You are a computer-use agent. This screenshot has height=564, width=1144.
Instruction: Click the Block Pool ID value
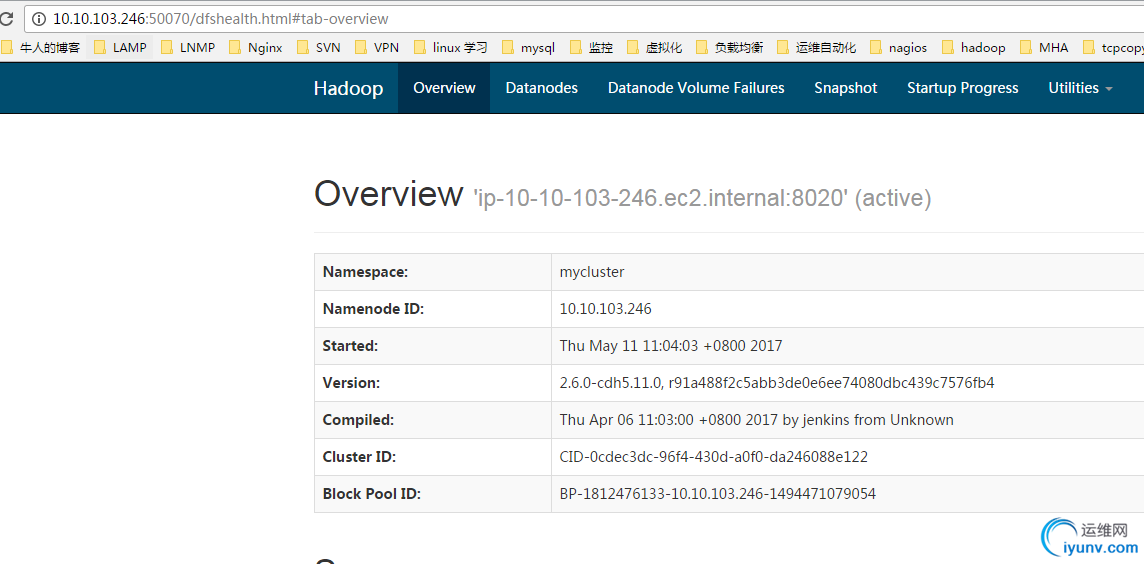(718, 494)
